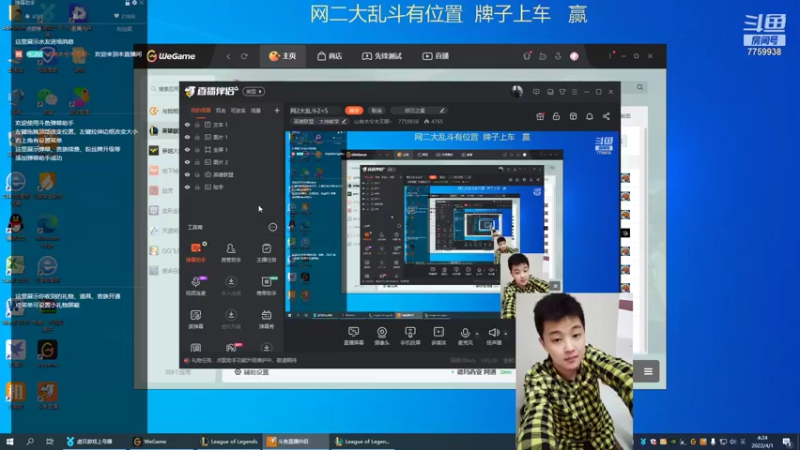Toggle visibility of 英雄联盟 layer
The image size is (800, 450).
(x=187, y=174)
